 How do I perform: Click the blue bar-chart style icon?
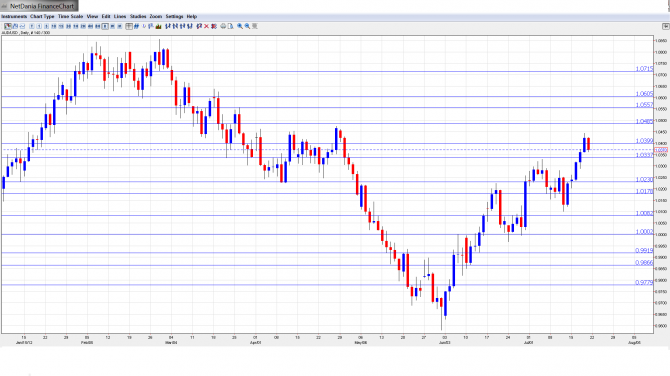136,26
